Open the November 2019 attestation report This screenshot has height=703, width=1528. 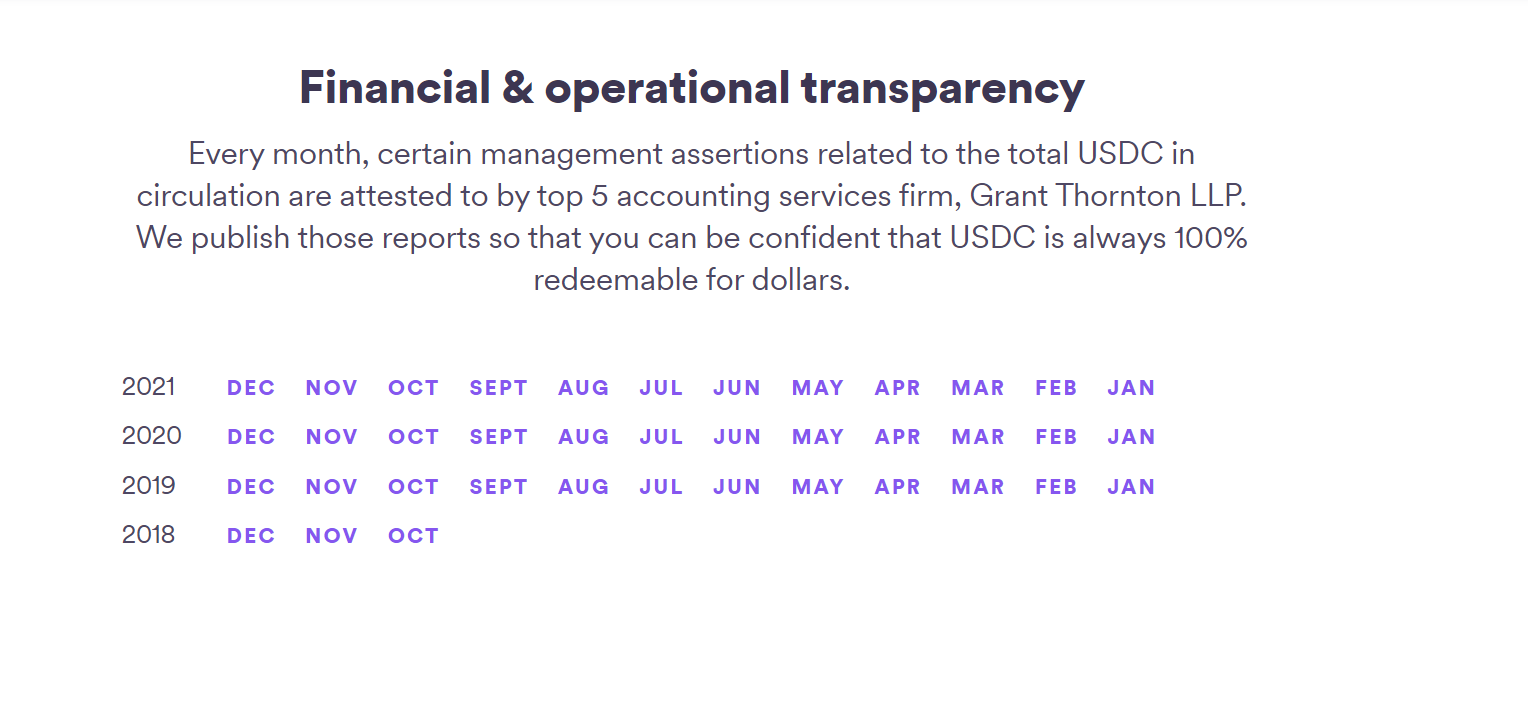click(x=332, y=487)
